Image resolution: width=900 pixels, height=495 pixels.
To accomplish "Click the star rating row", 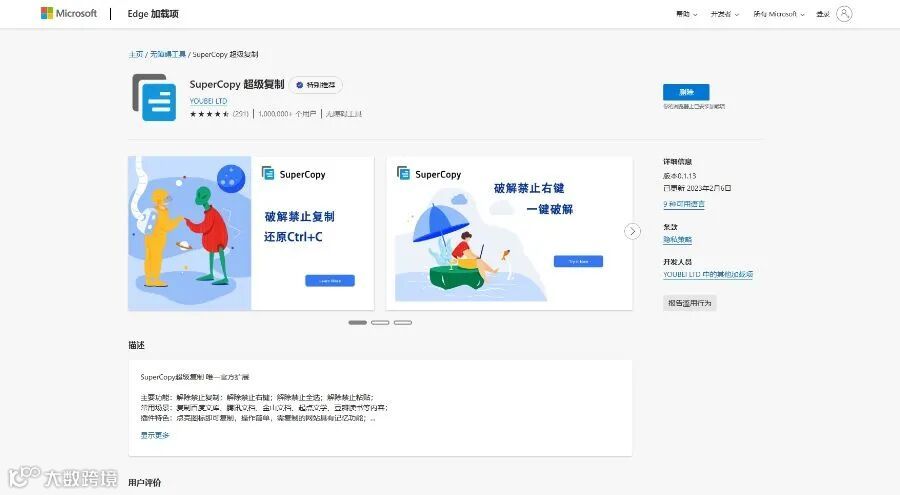I will (210, 114).
